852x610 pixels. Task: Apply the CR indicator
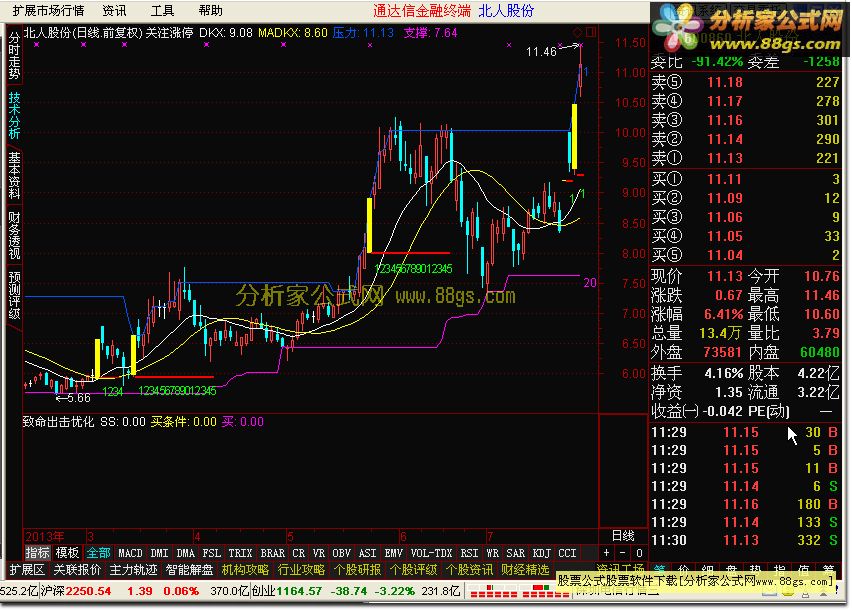[298, 553]
